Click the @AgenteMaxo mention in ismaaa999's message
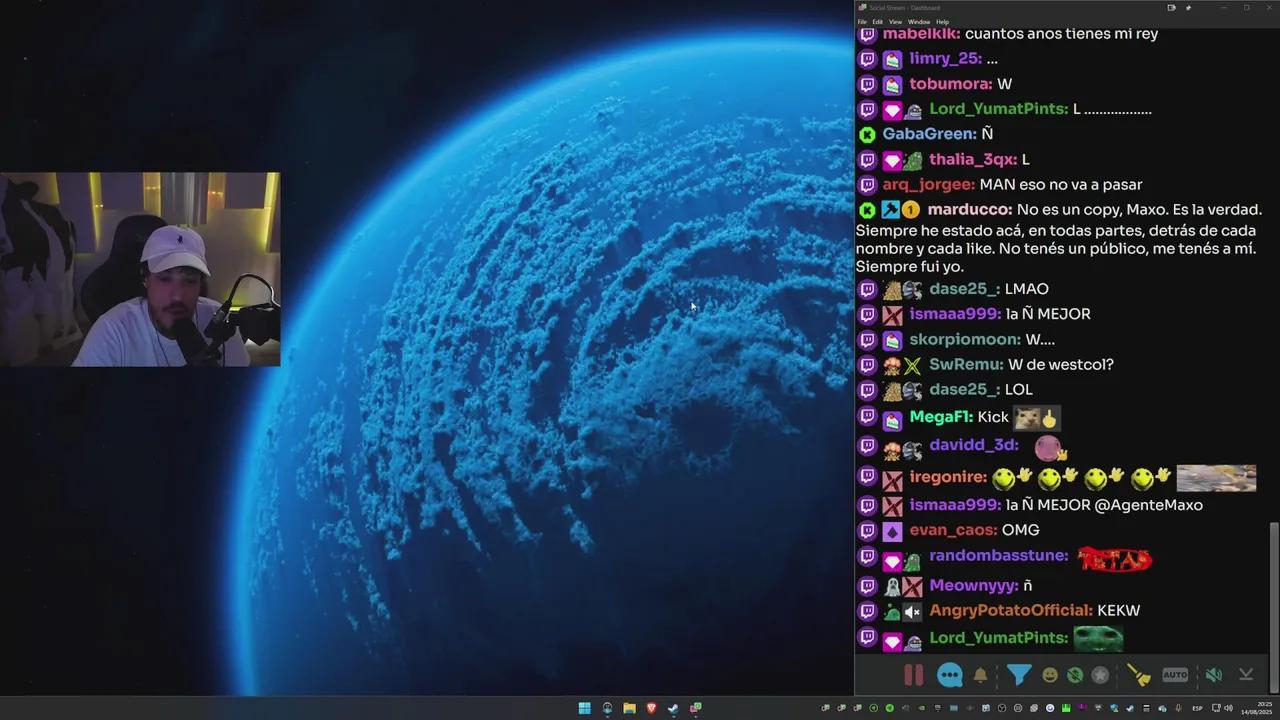The height and width of the screenshot is (720, 1280). point(1148,505)
